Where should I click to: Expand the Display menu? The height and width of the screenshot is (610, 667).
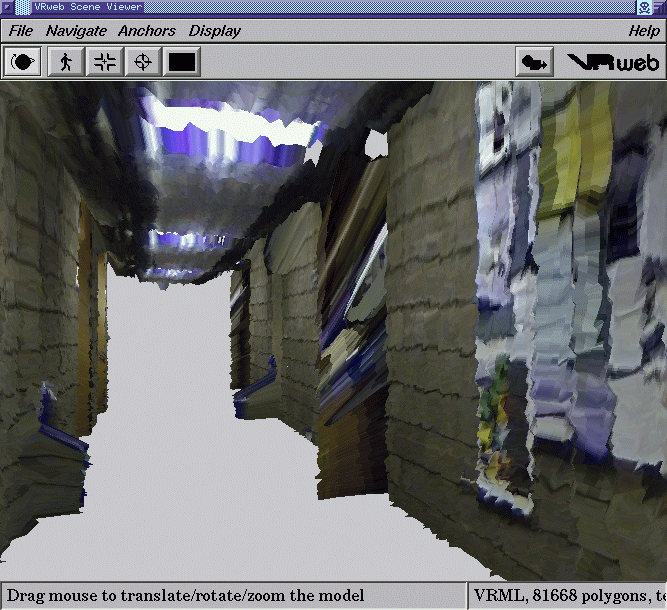pos(214,31)
